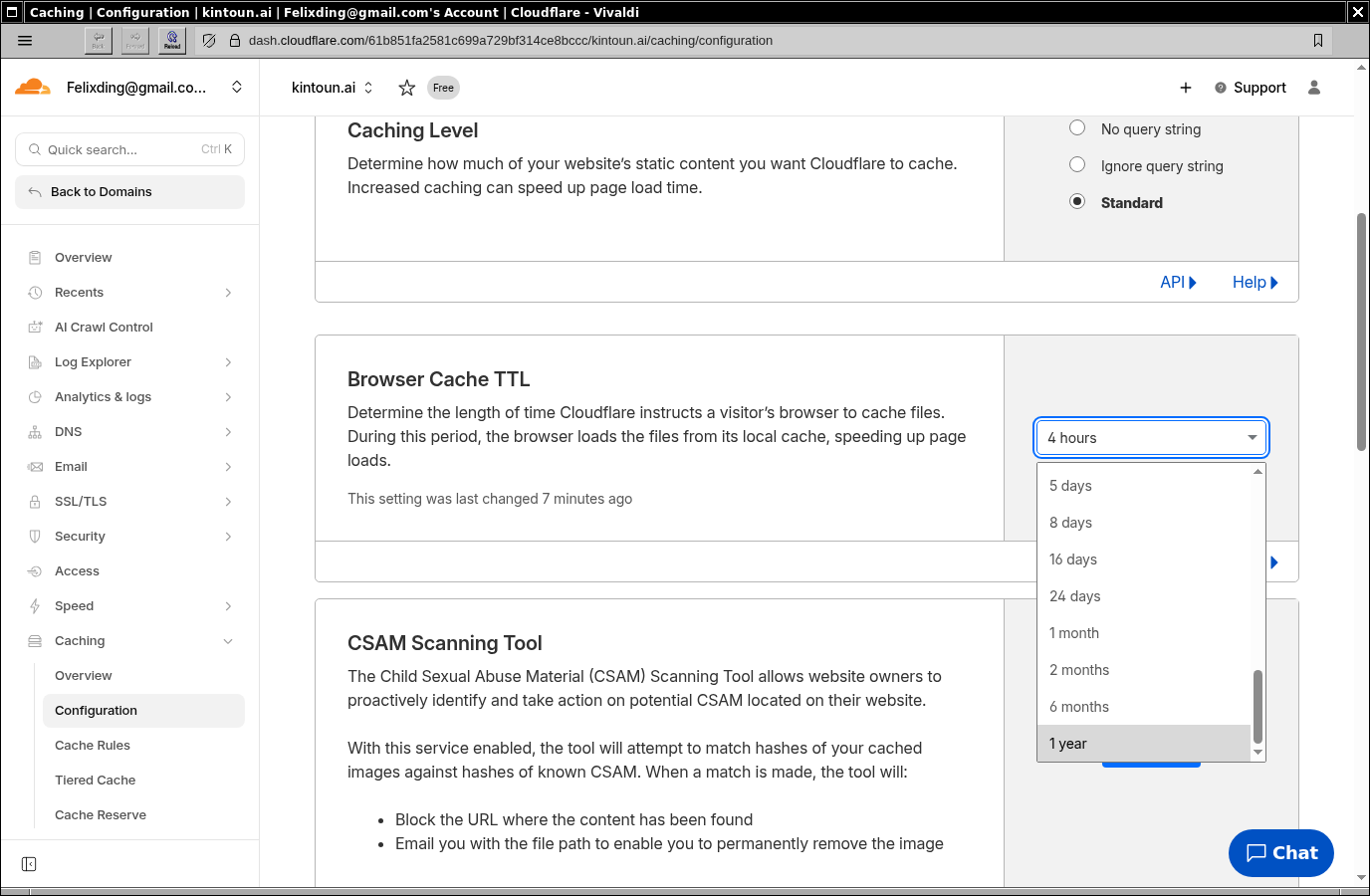Open Security via its shield icon
The width and height of the screenshot is (1370, 896).
tap(33, 536)
